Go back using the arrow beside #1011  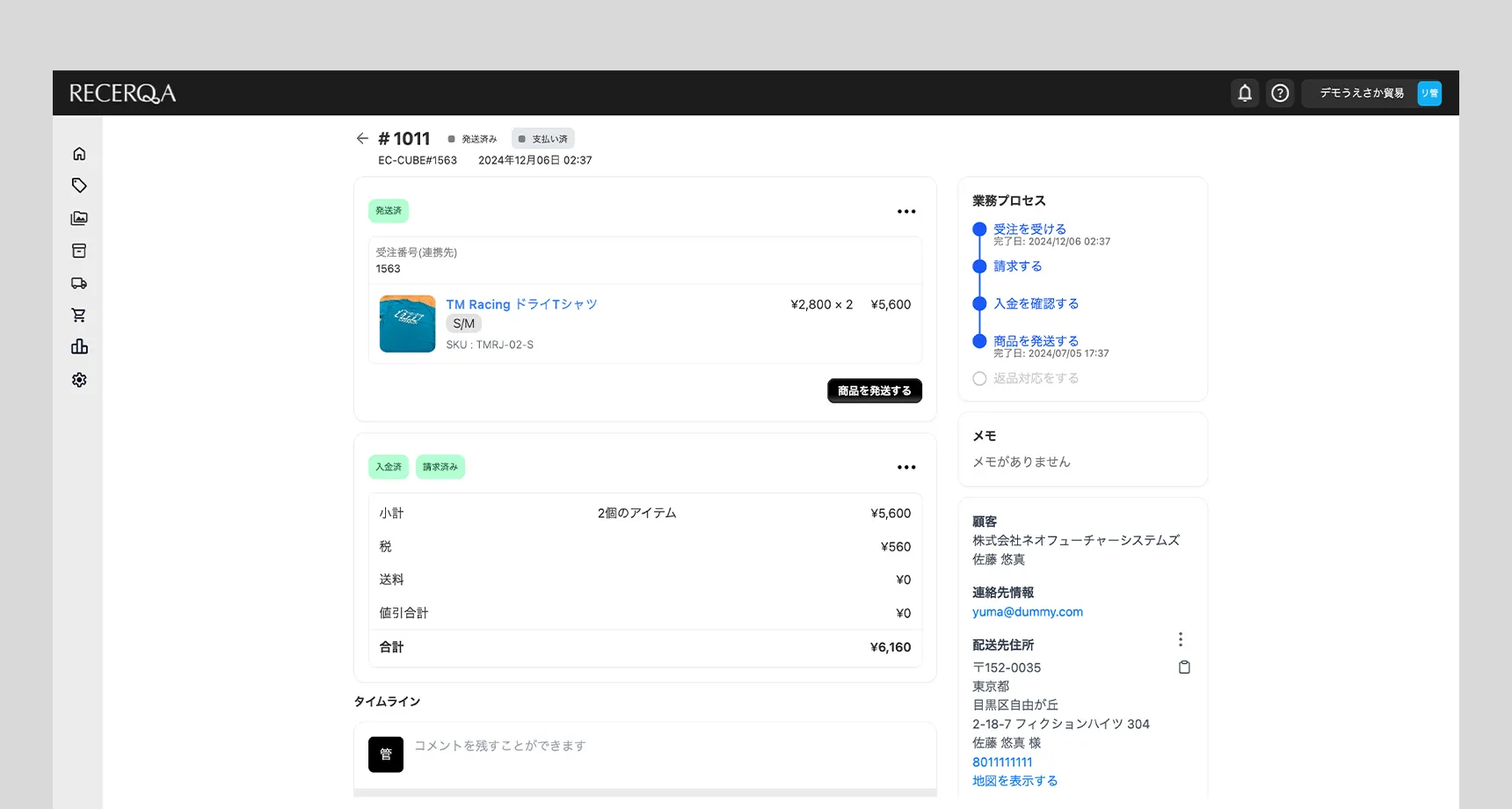click(362, 139)
